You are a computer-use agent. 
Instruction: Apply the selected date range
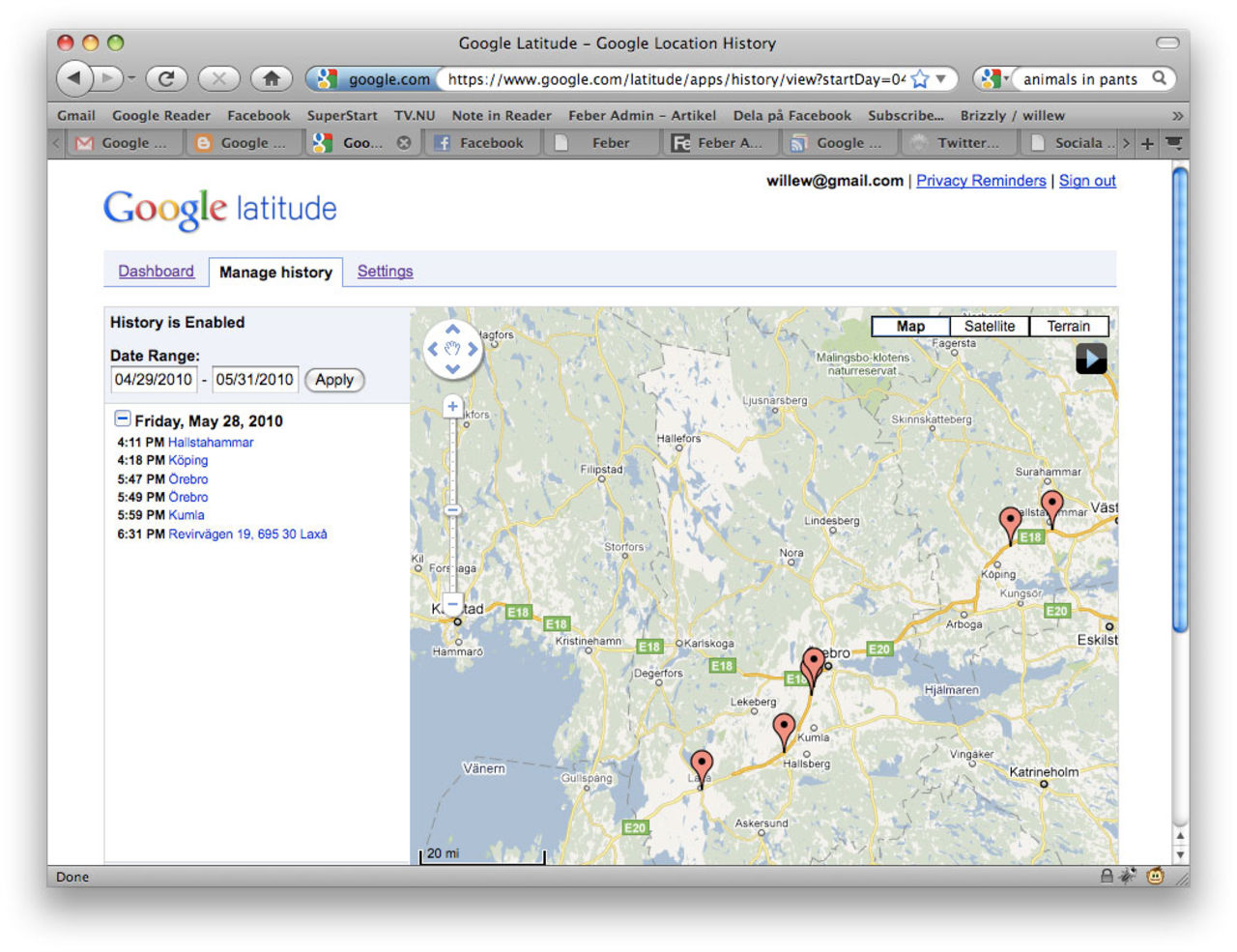coord(333,380)
